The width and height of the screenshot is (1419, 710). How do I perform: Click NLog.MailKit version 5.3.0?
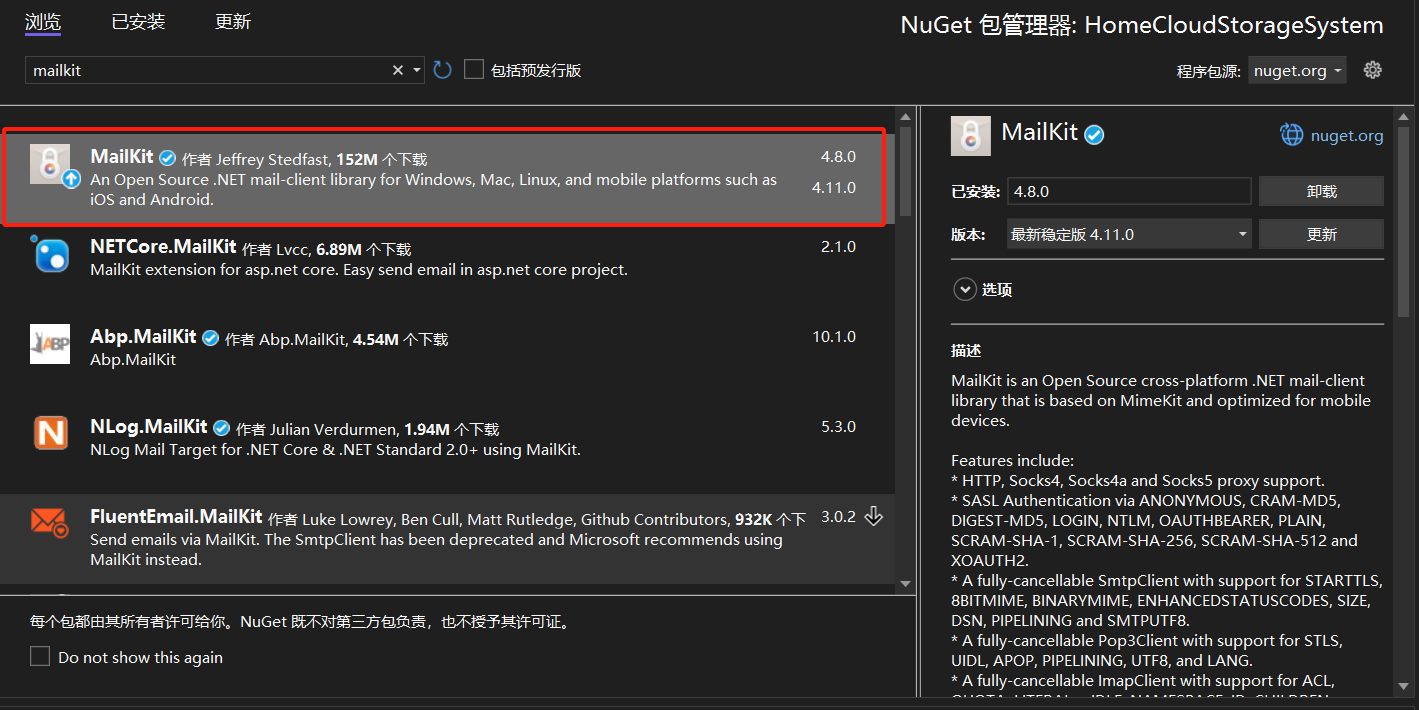tap(838, 426)
